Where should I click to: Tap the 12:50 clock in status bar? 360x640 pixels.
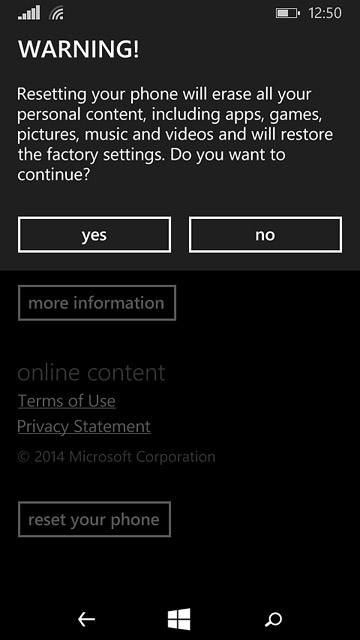[325, 13]
